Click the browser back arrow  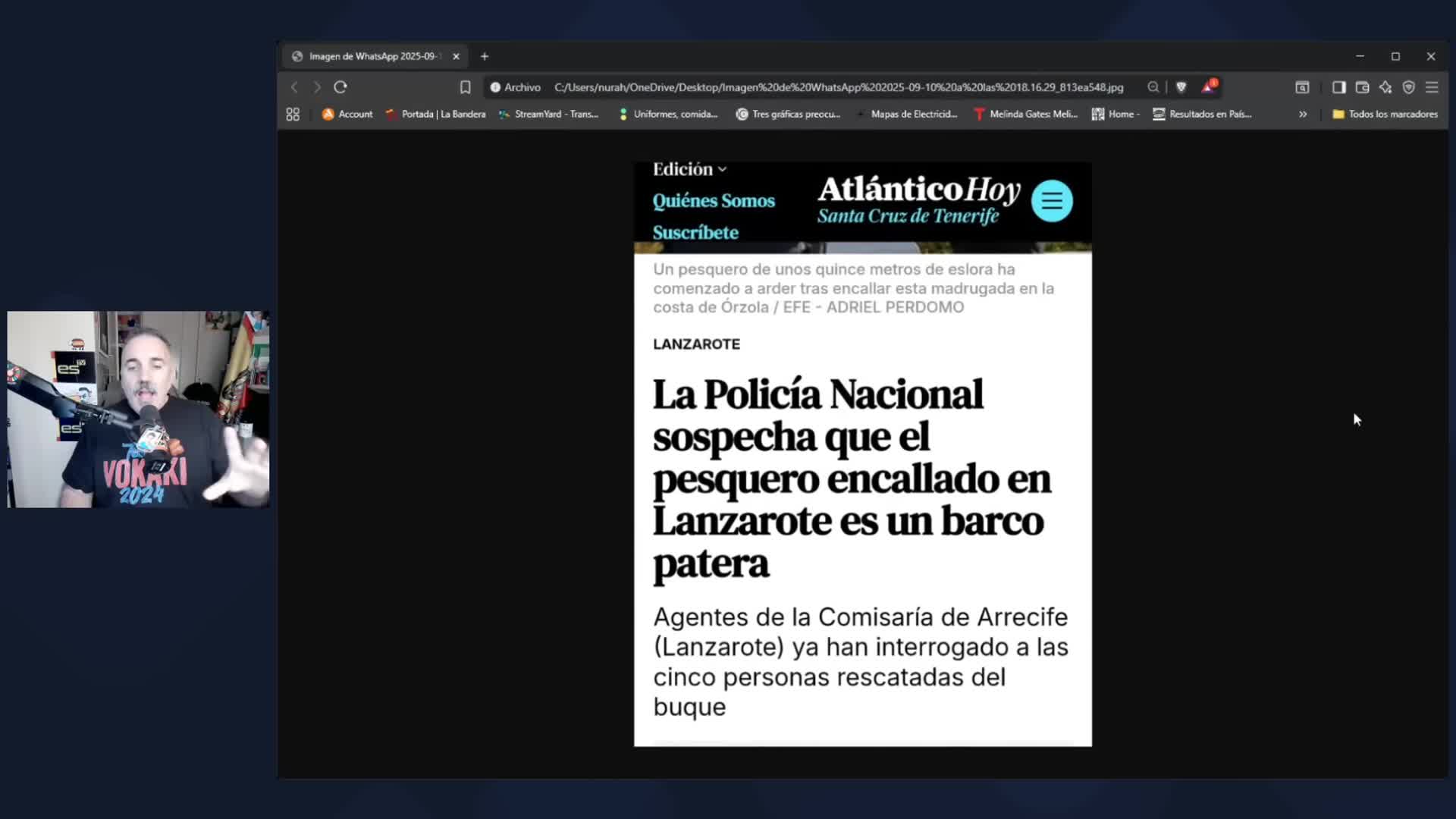click(294, 87)
